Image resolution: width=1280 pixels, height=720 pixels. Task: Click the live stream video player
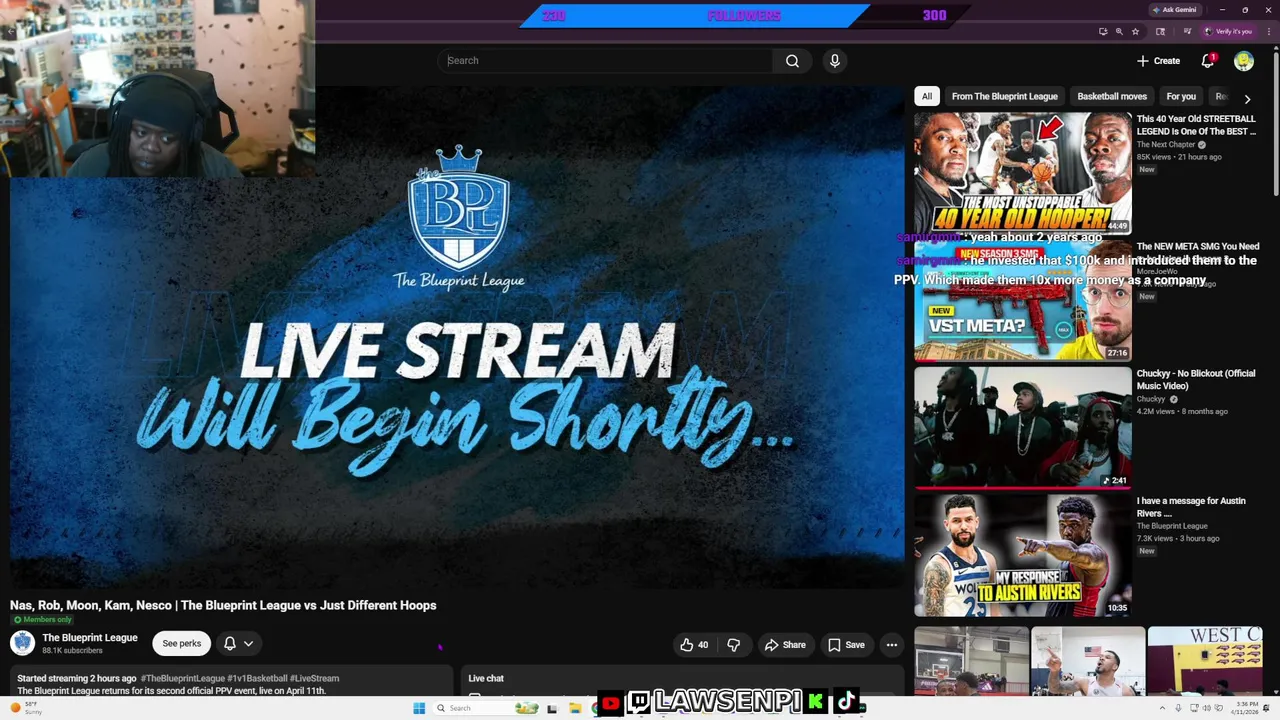tap(457, 337)
